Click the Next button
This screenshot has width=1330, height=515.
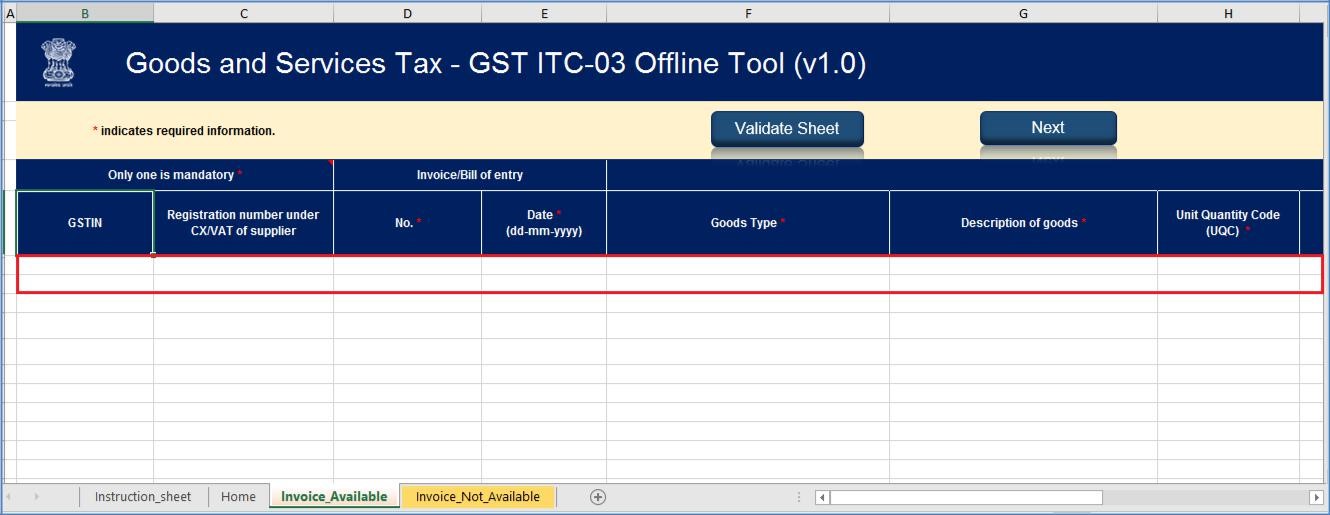click(x=1048, y=127)
